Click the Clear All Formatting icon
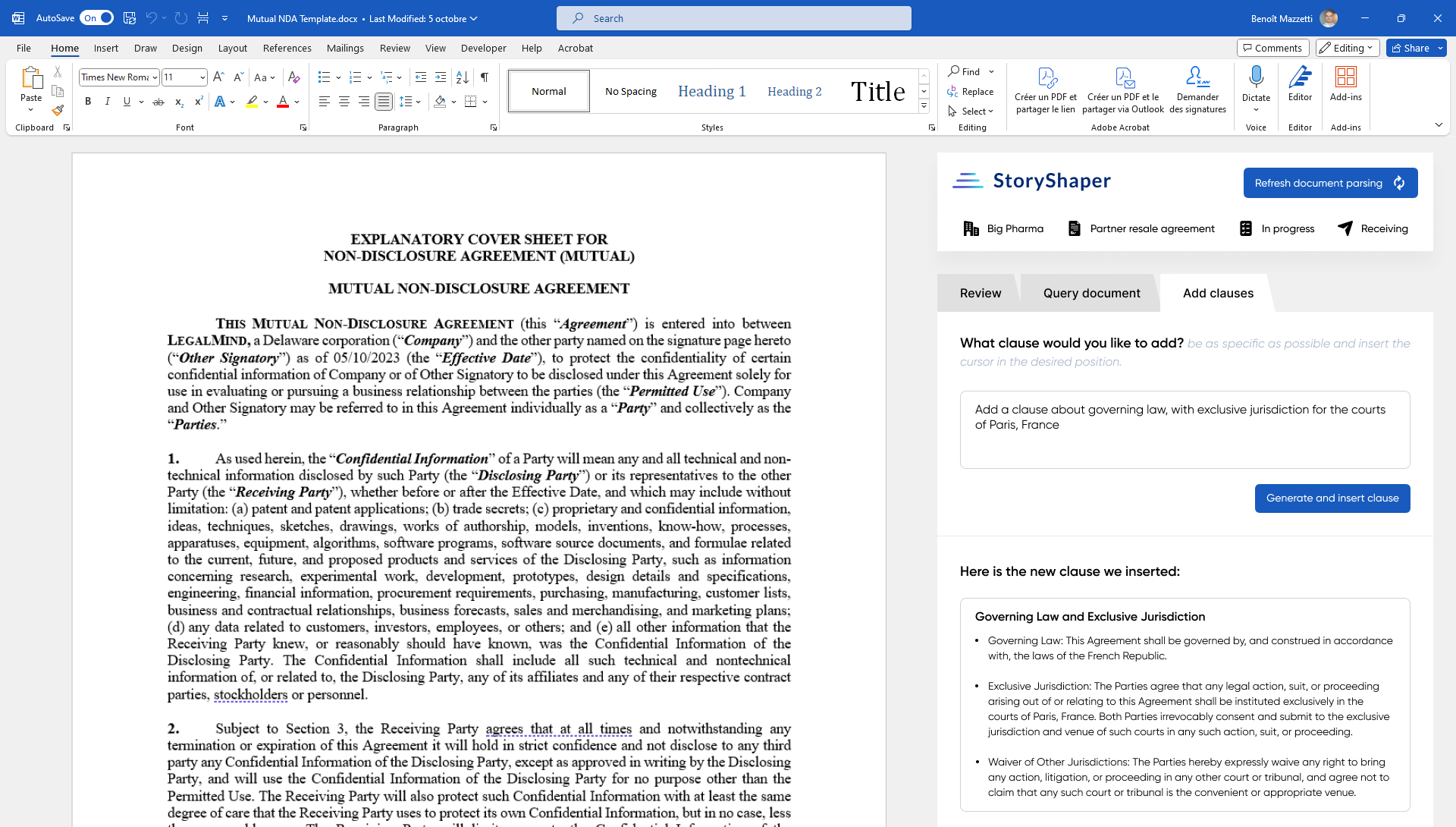This screenshot has height=827, width=1456. coord(294,77)
